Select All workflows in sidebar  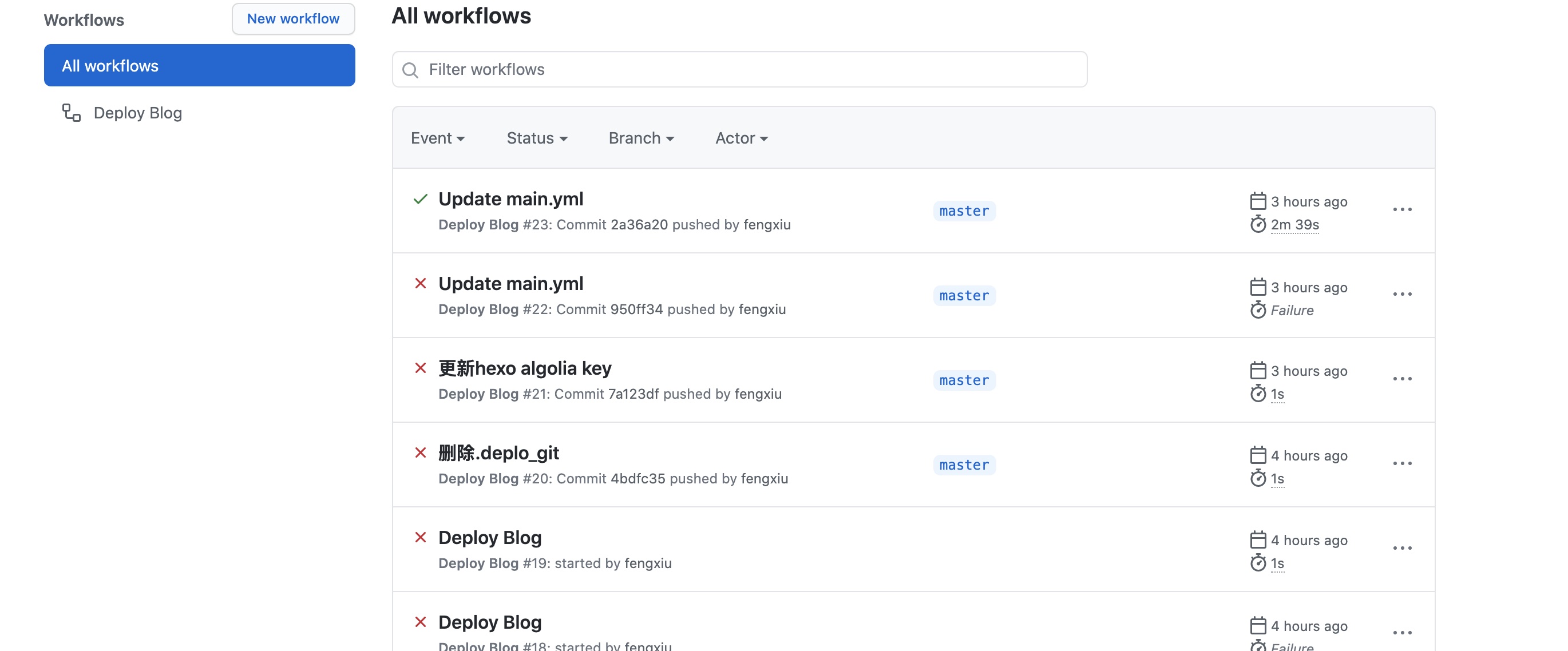pos(199,65)
